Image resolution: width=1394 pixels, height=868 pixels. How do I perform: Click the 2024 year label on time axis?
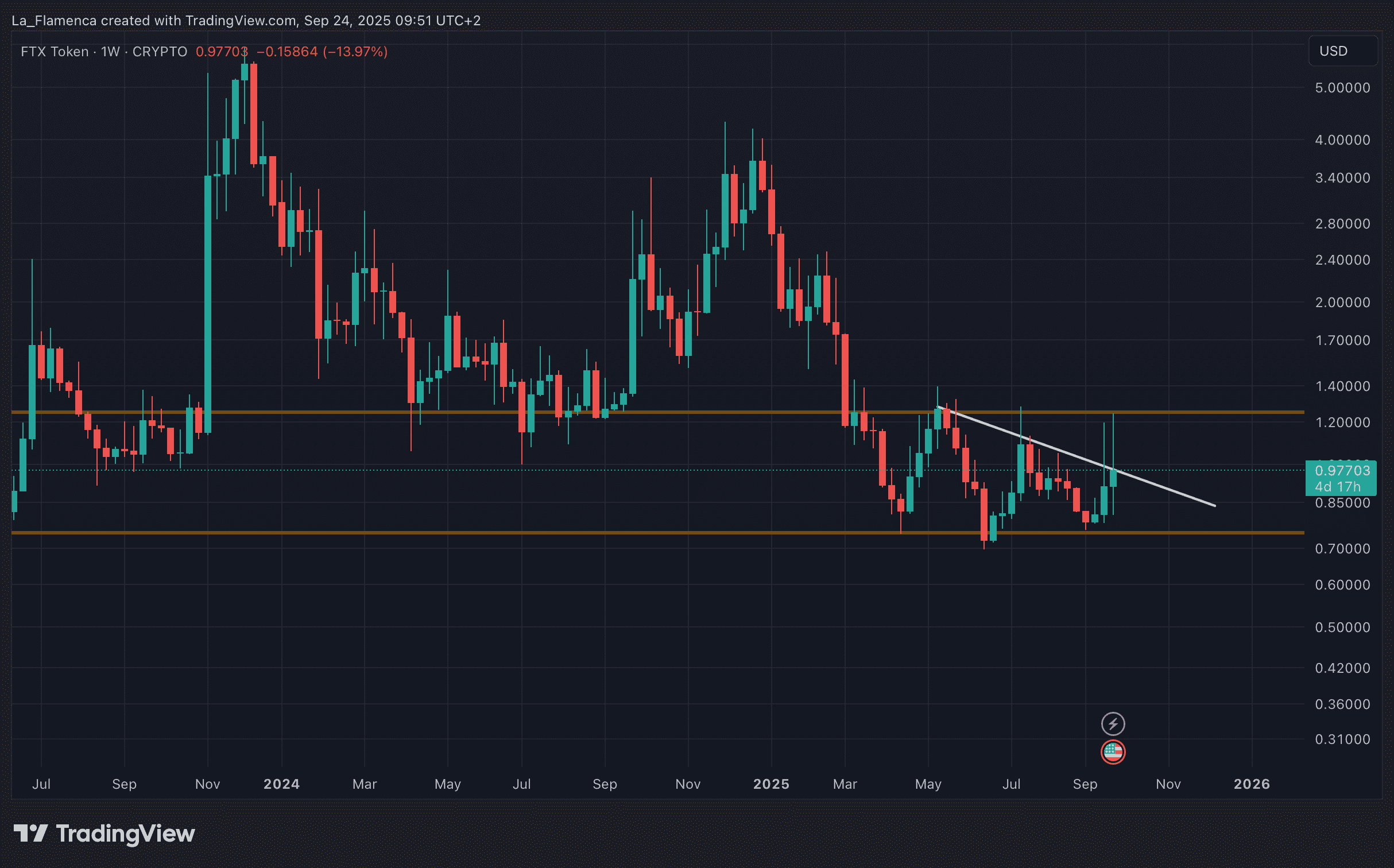tap(281, 784)
